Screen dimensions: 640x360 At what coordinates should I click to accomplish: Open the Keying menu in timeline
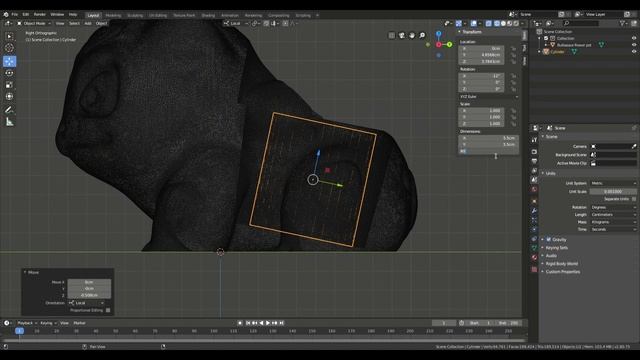(48, 323)
